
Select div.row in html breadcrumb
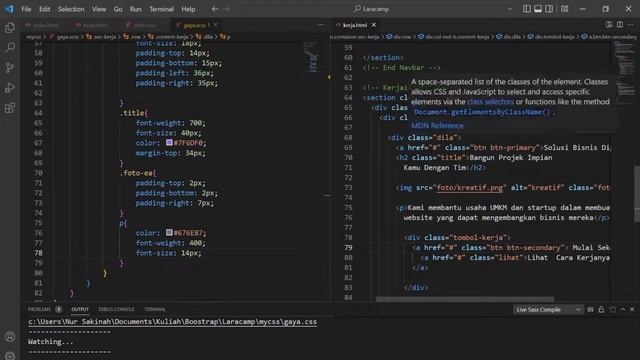pos(399,37)
